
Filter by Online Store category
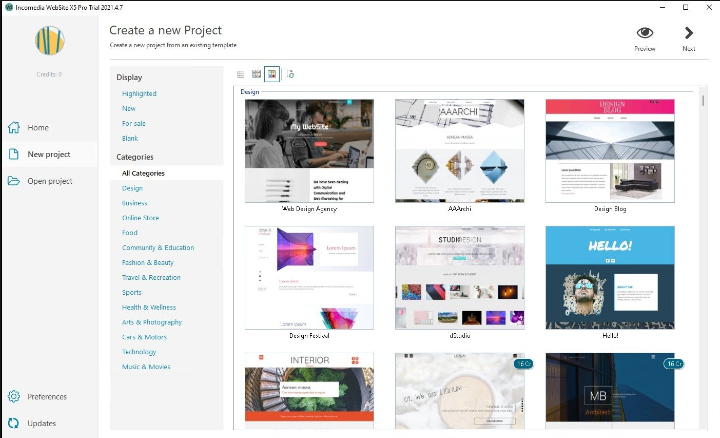141,218
